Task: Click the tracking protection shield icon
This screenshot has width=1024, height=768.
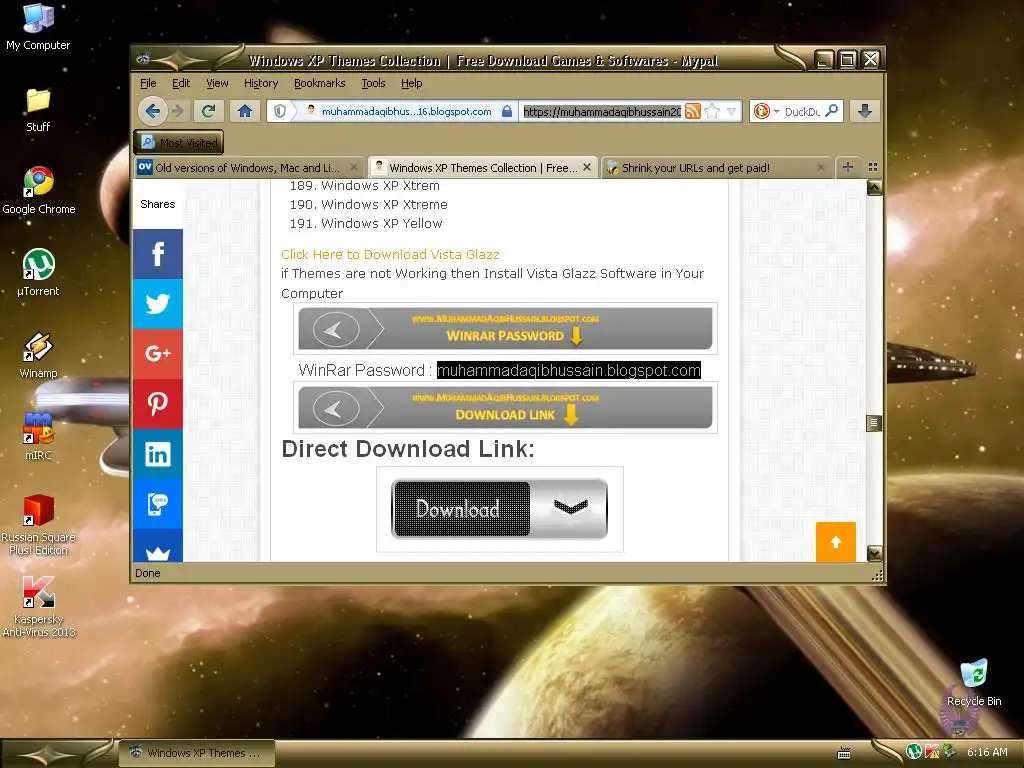Action: tap(280, 111)
